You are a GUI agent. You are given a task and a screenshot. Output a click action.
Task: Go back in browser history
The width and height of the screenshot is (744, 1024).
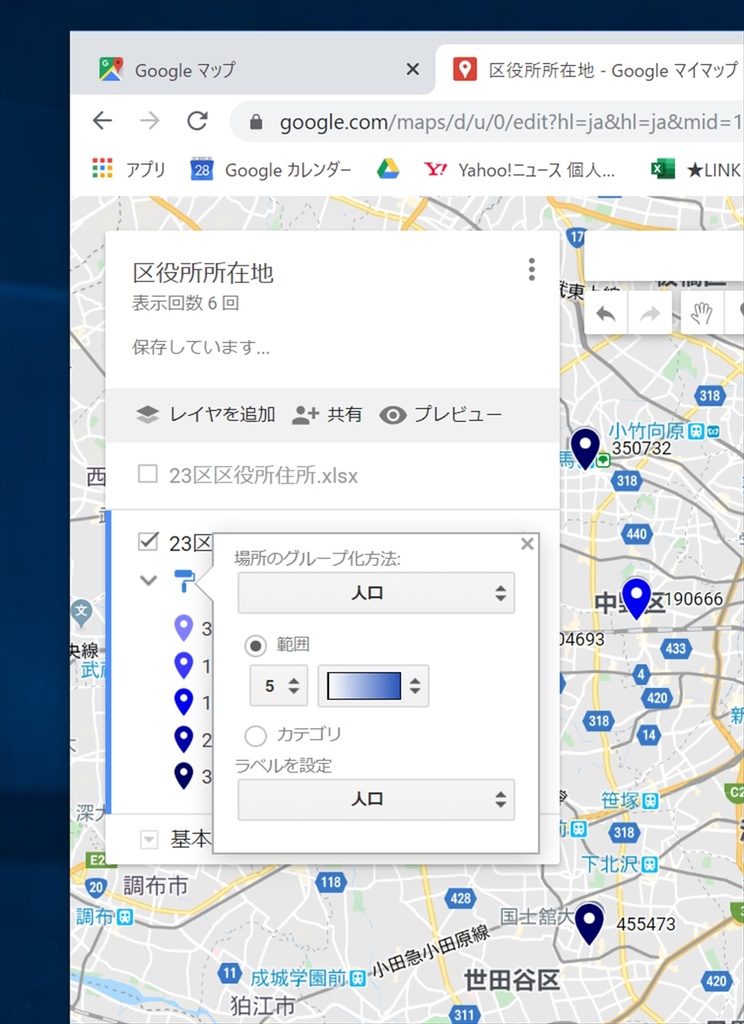click(103, 121)
